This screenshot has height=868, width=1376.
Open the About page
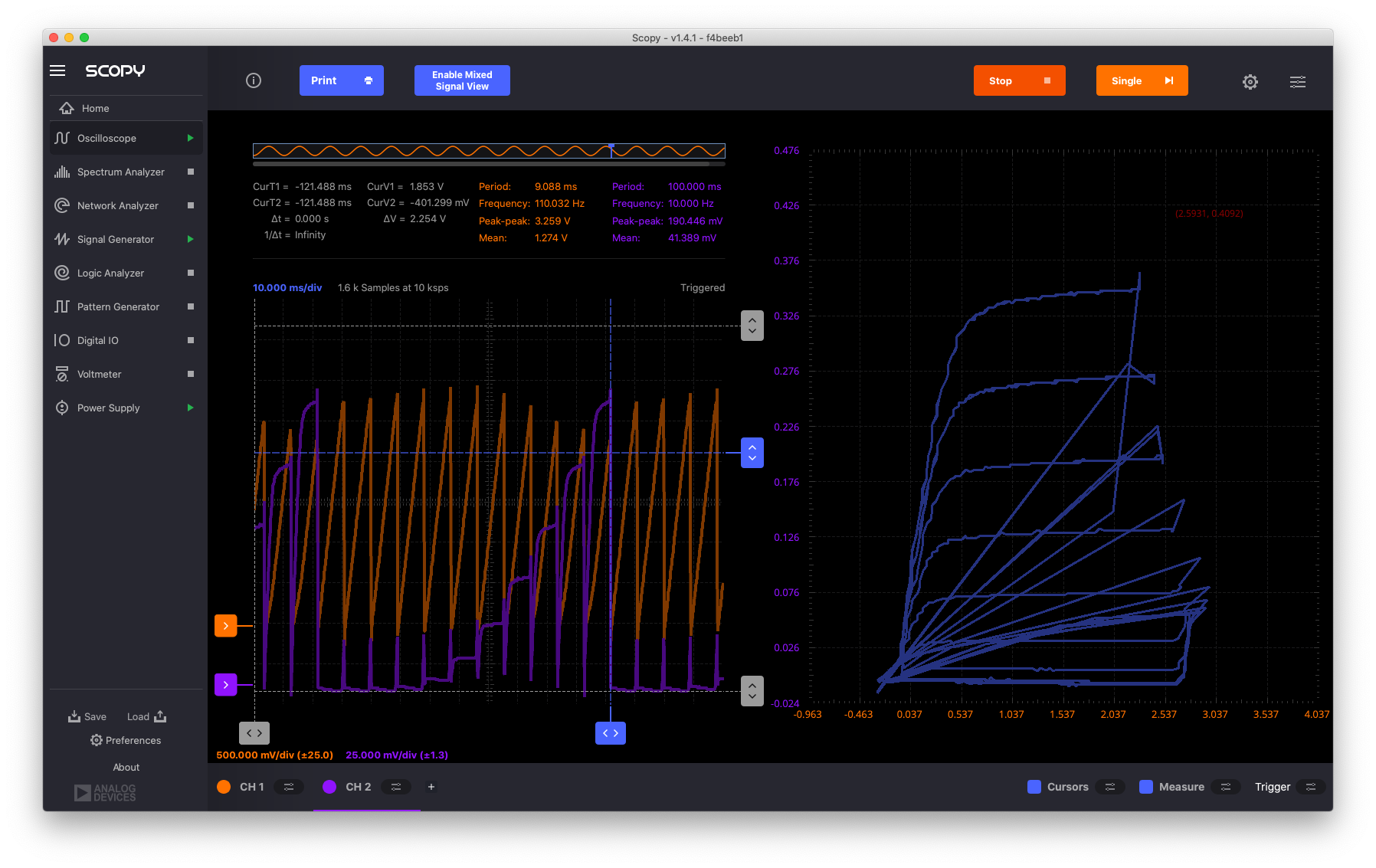point(126,767)
